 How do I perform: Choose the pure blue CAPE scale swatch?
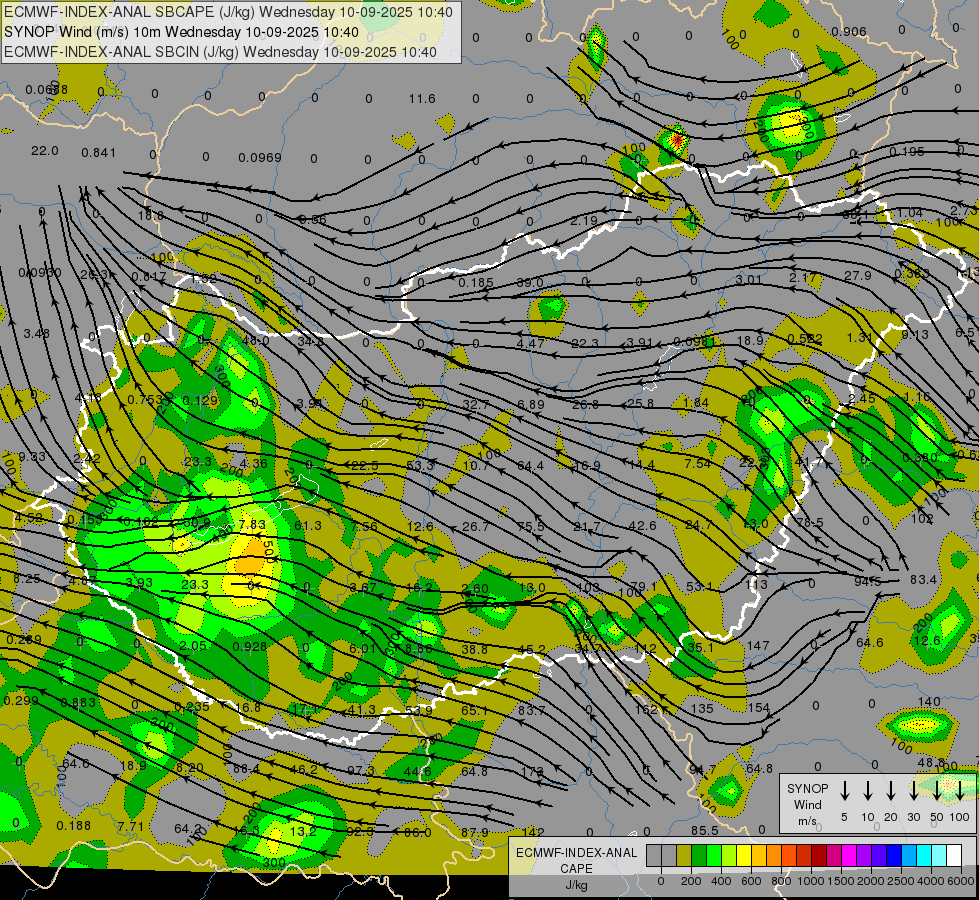[893, 856]
